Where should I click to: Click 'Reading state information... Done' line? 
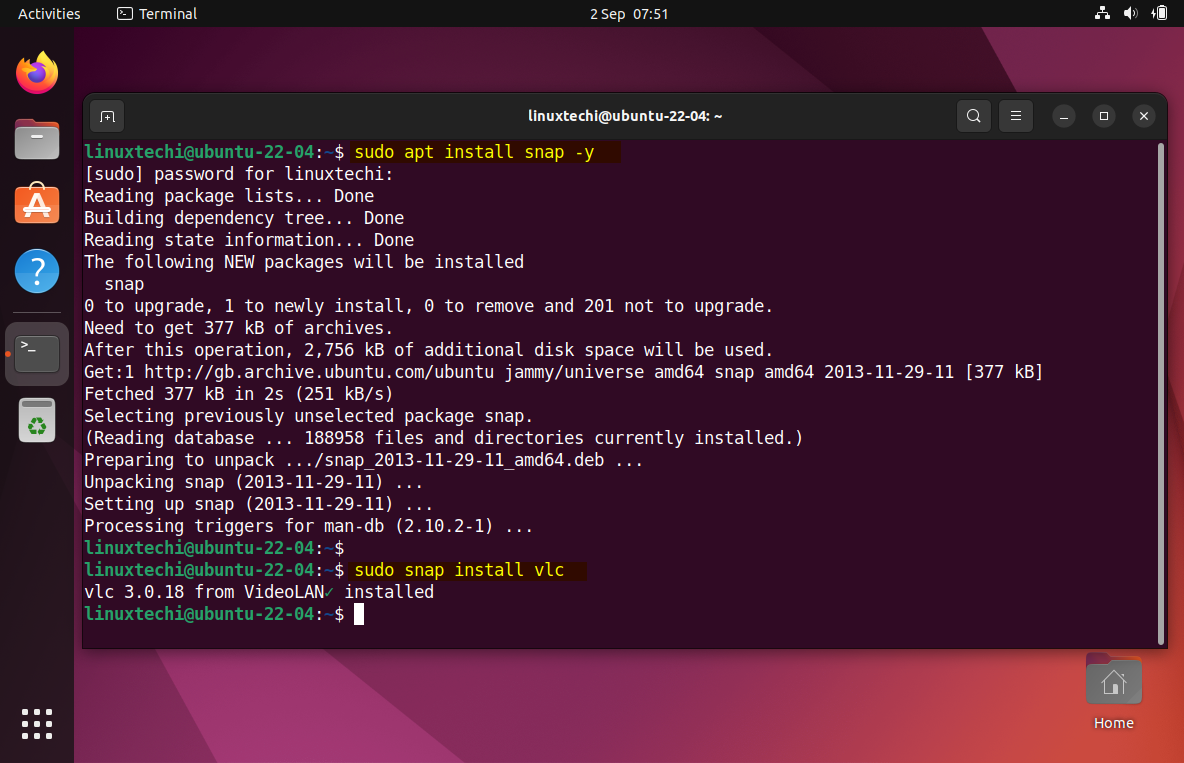249,239
